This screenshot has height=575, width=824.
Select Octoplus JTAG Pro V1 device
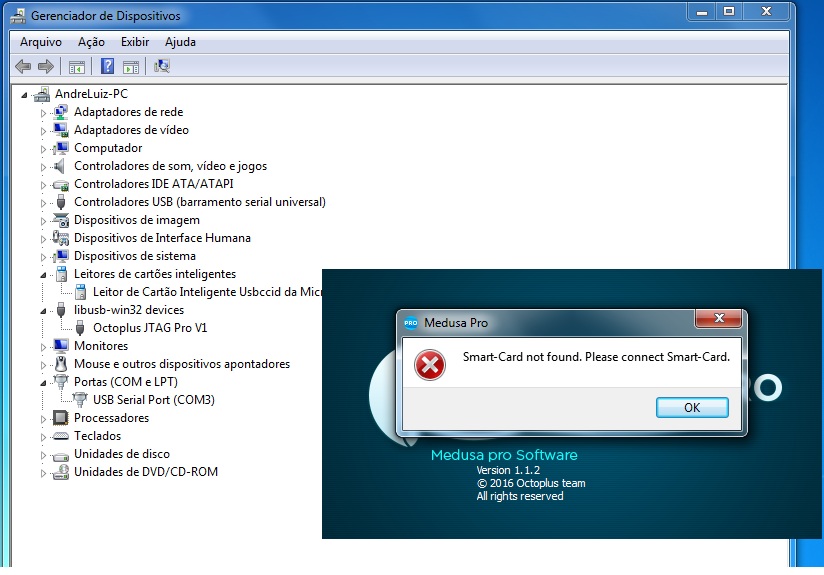click(150, 328)
